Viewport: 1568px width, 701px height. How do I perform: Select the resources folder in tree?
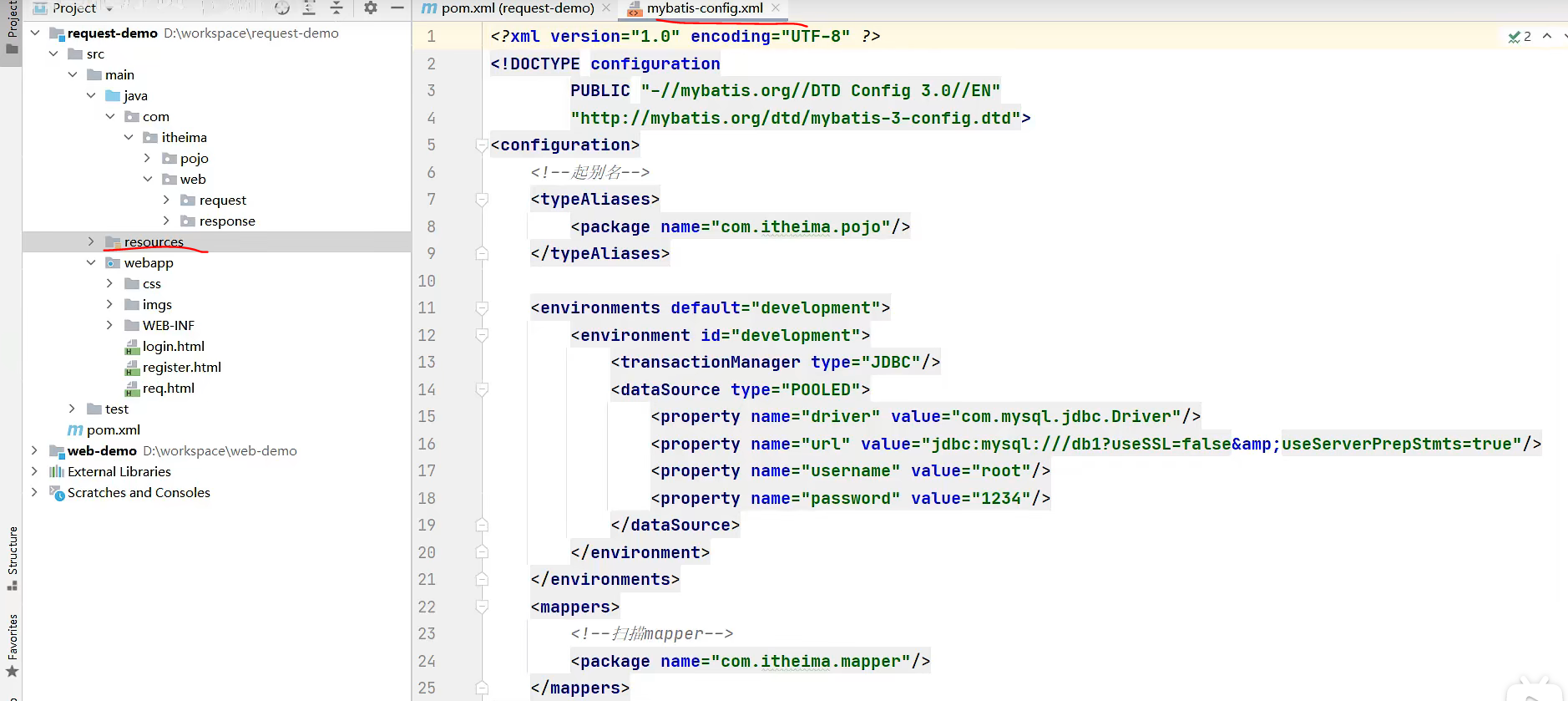point(154,241)
